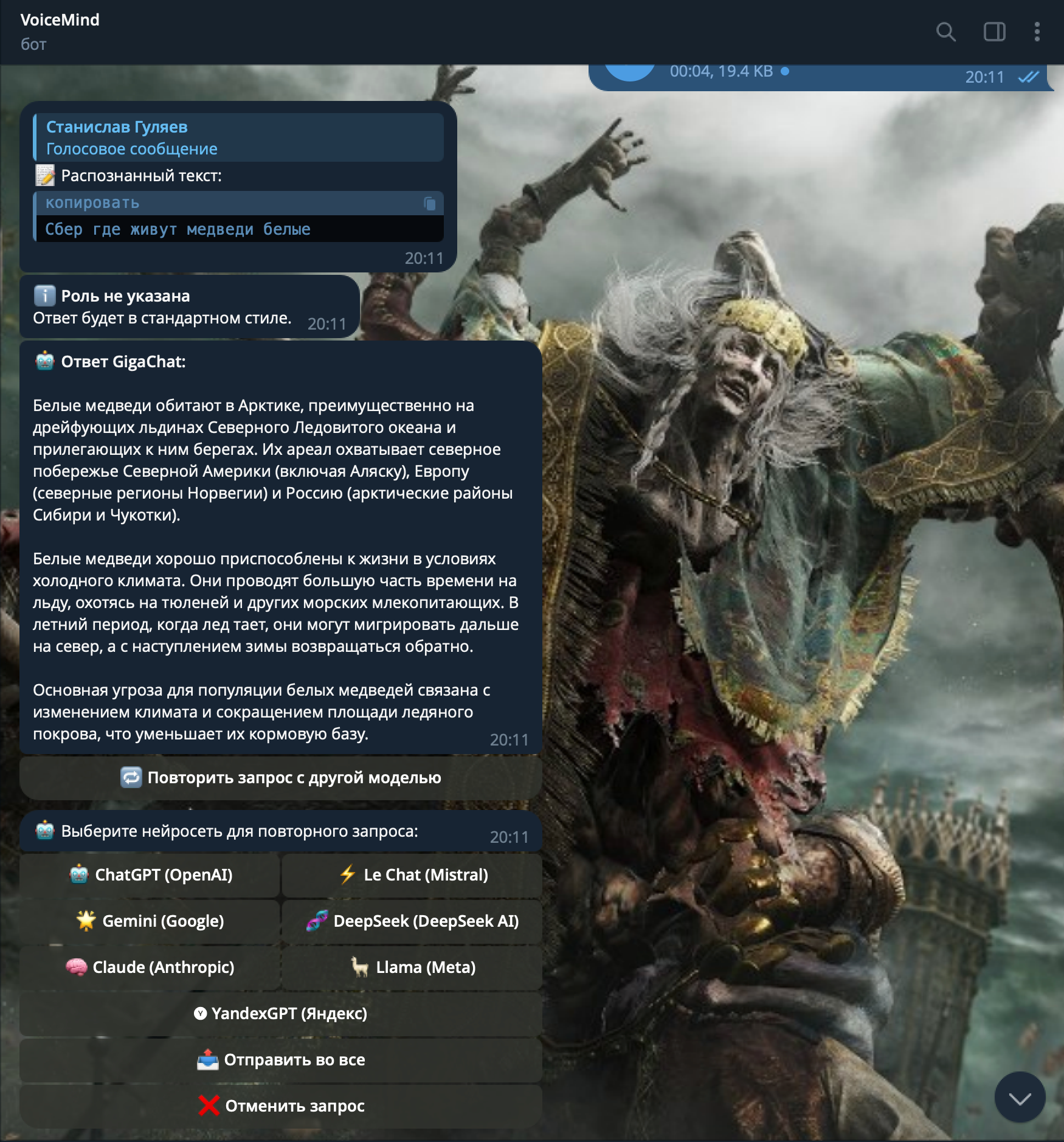Image resolution: width=1064 pixels, height=1142 pixels.
Task: Select the text 'Сбер где живут медведи белые'
Action: (x=178, y=229)
